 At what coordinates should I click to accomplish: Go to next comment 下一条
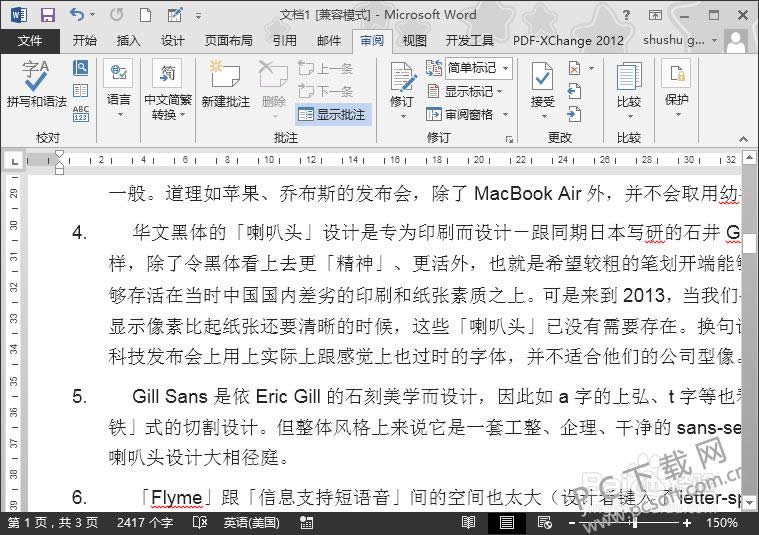tap(325, 91)
